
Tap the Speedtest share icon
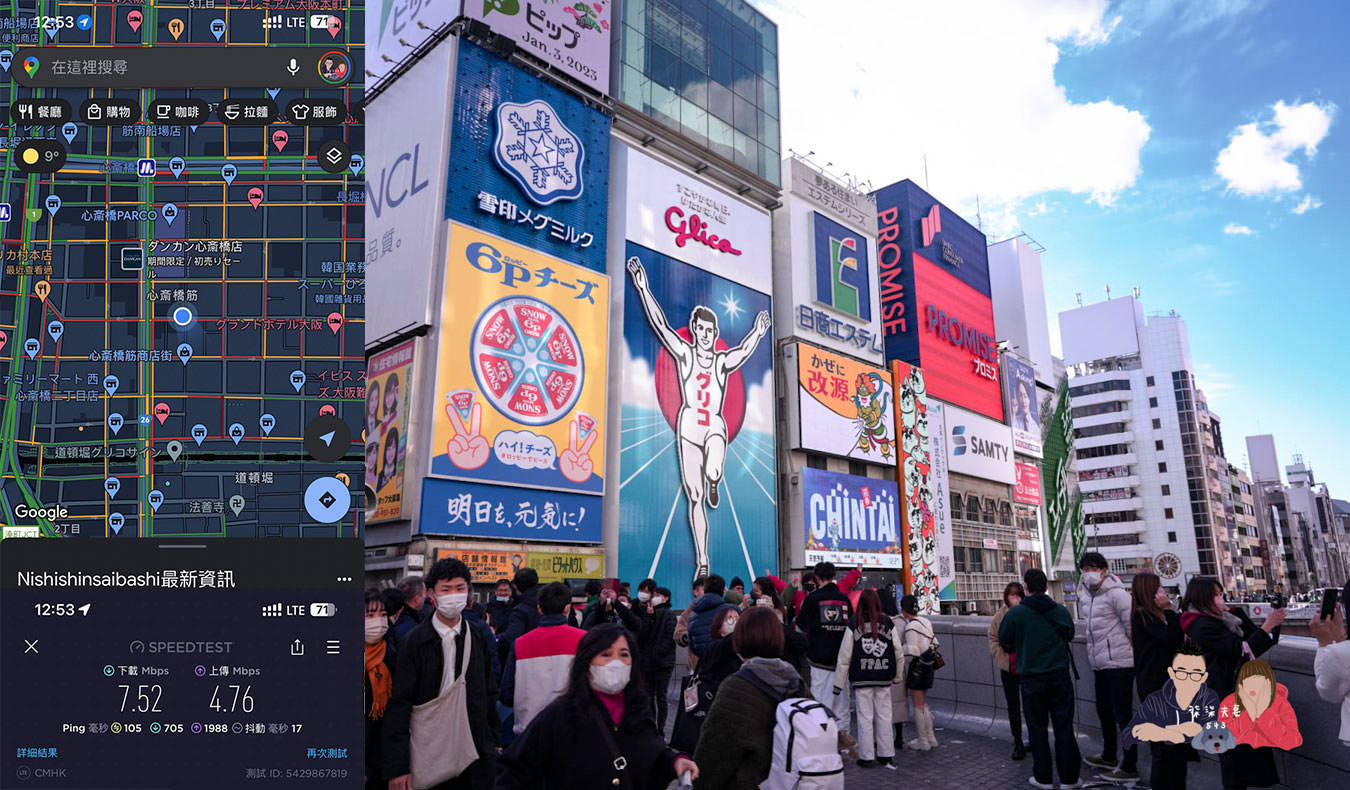[x=297, y=646]
